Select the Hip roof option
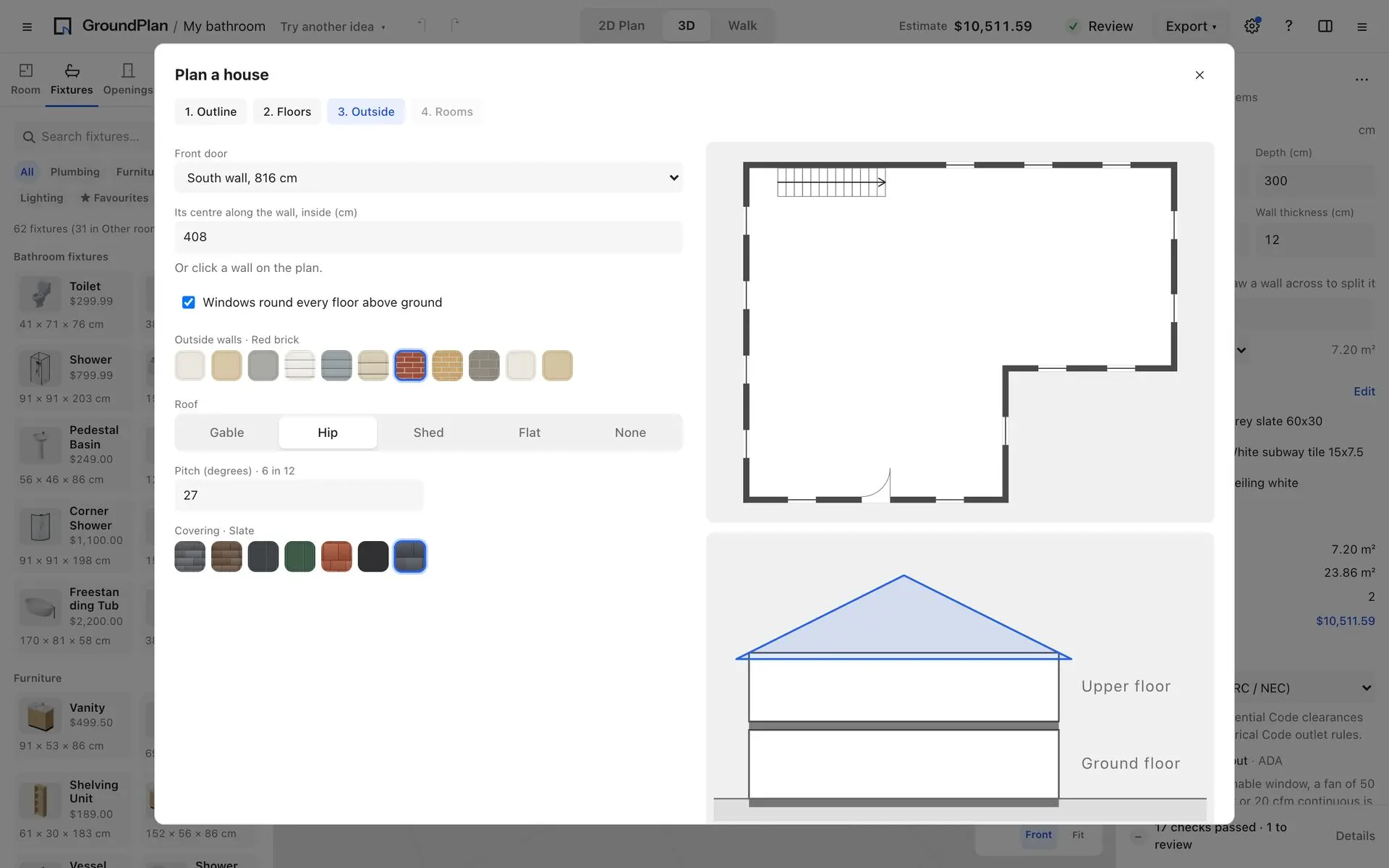1389x868 pixels. [328, 433]
